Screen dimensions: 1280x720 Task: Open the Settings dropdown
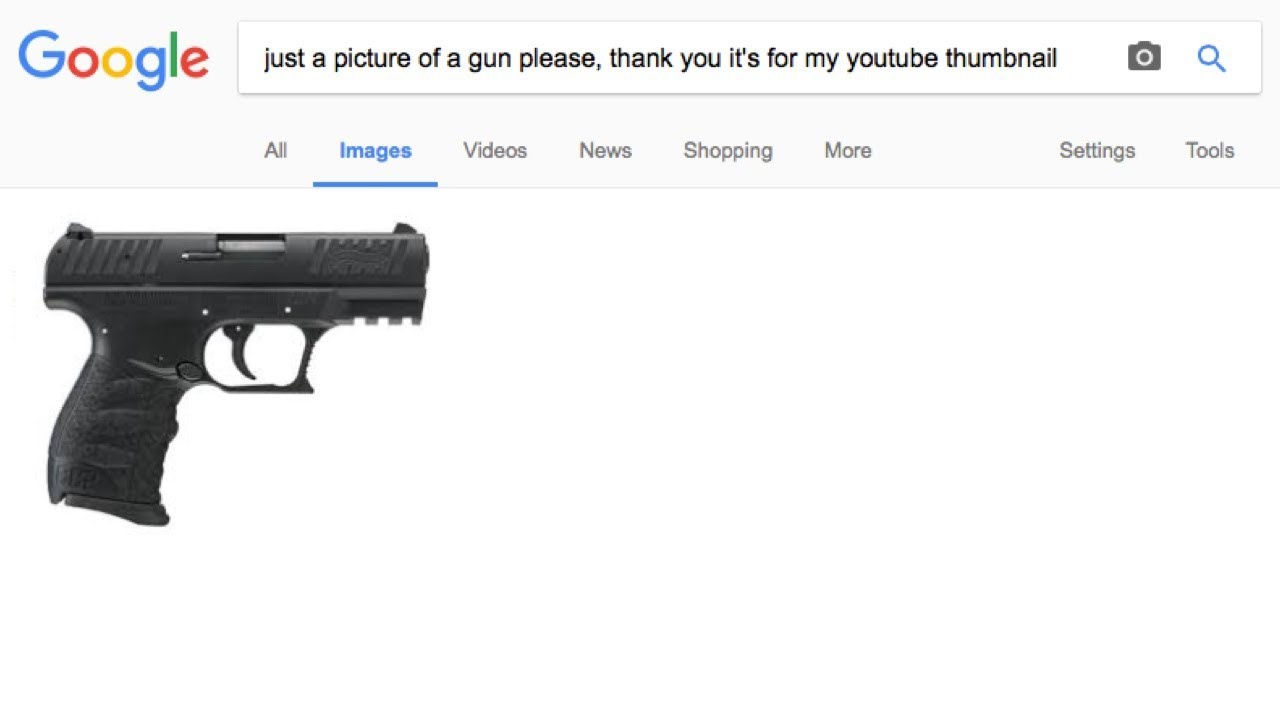coord(1097,151)
